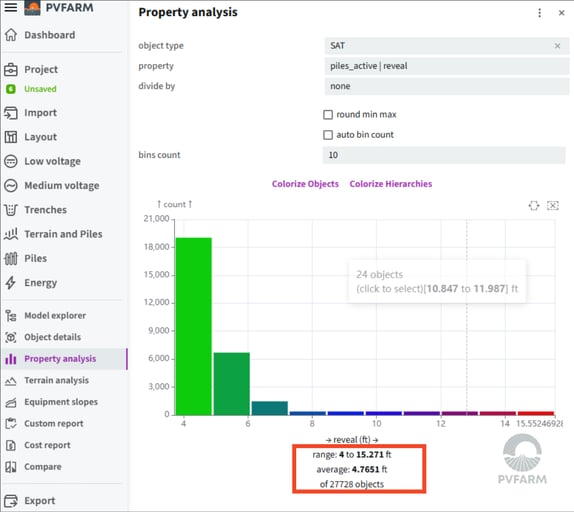This screenshot has height=512, width=574.
Task: Select the teal third histogram bar
Action: point(270,408)
